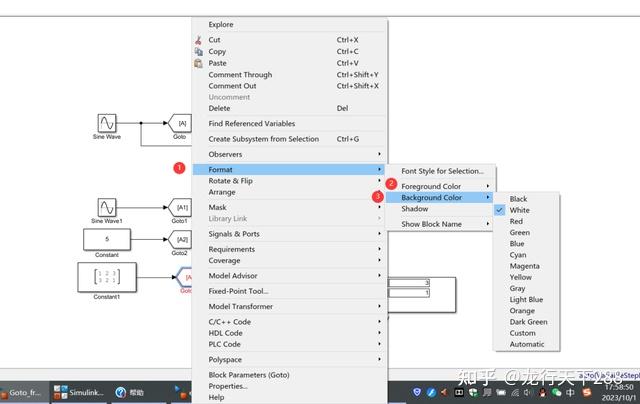Click the WeChat tray icon
Image resolution: width=640 pixels, height=404 pixels.
pyautogui.click(x=556, y=392)
